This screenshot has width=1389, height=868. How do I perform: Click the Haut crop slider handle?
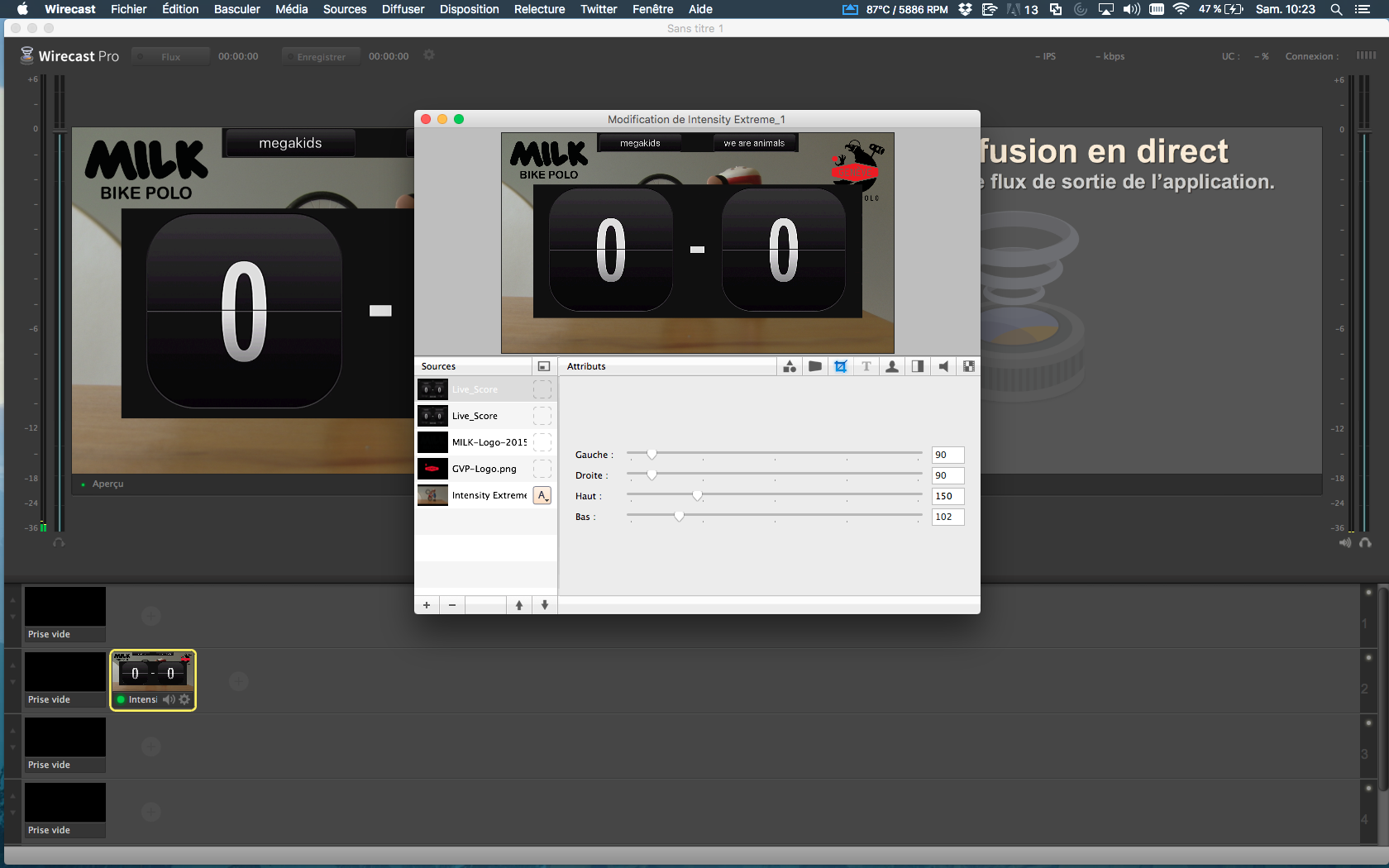pos(698,495)
